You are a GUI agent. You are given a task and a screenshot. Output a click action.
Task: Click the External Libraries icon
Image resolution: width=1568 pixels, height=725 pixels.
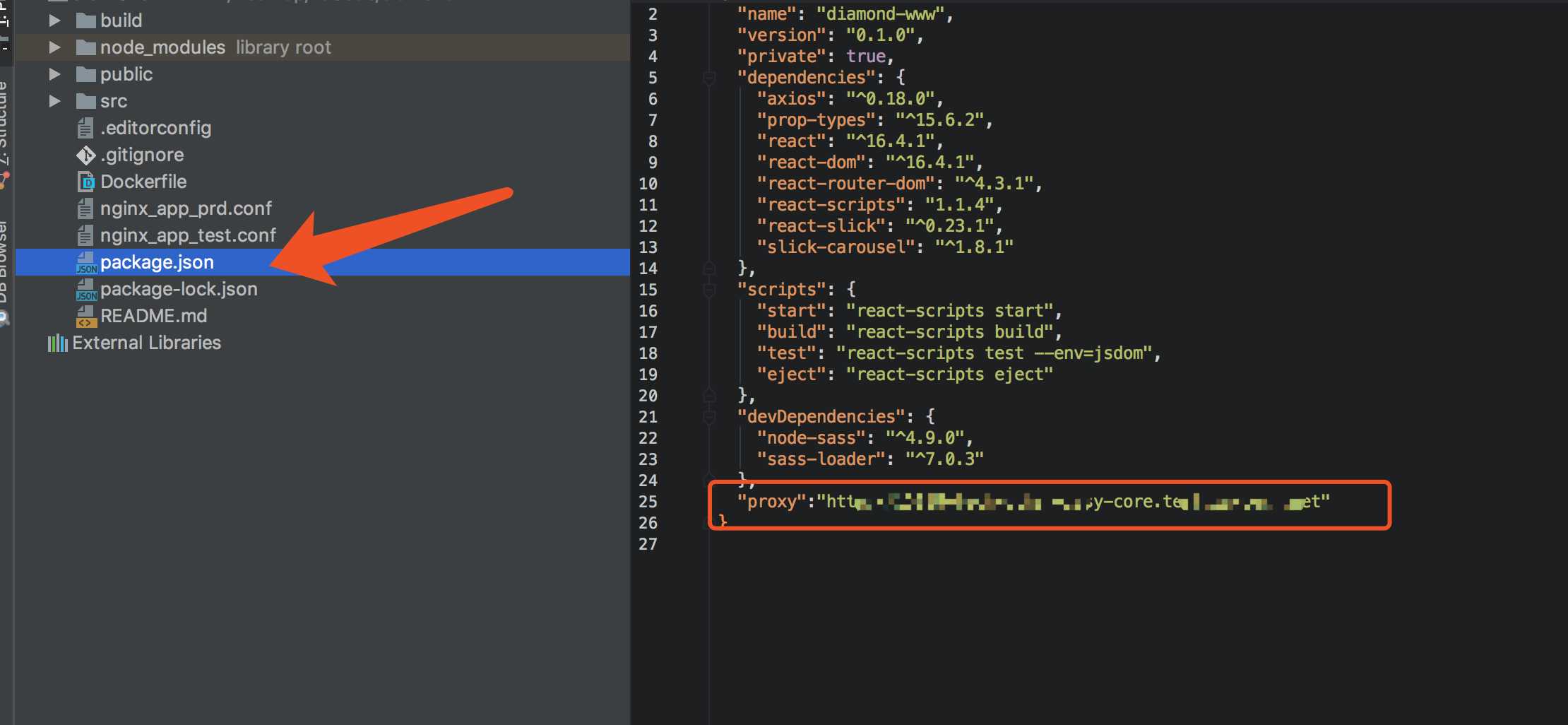click(57, 343)
